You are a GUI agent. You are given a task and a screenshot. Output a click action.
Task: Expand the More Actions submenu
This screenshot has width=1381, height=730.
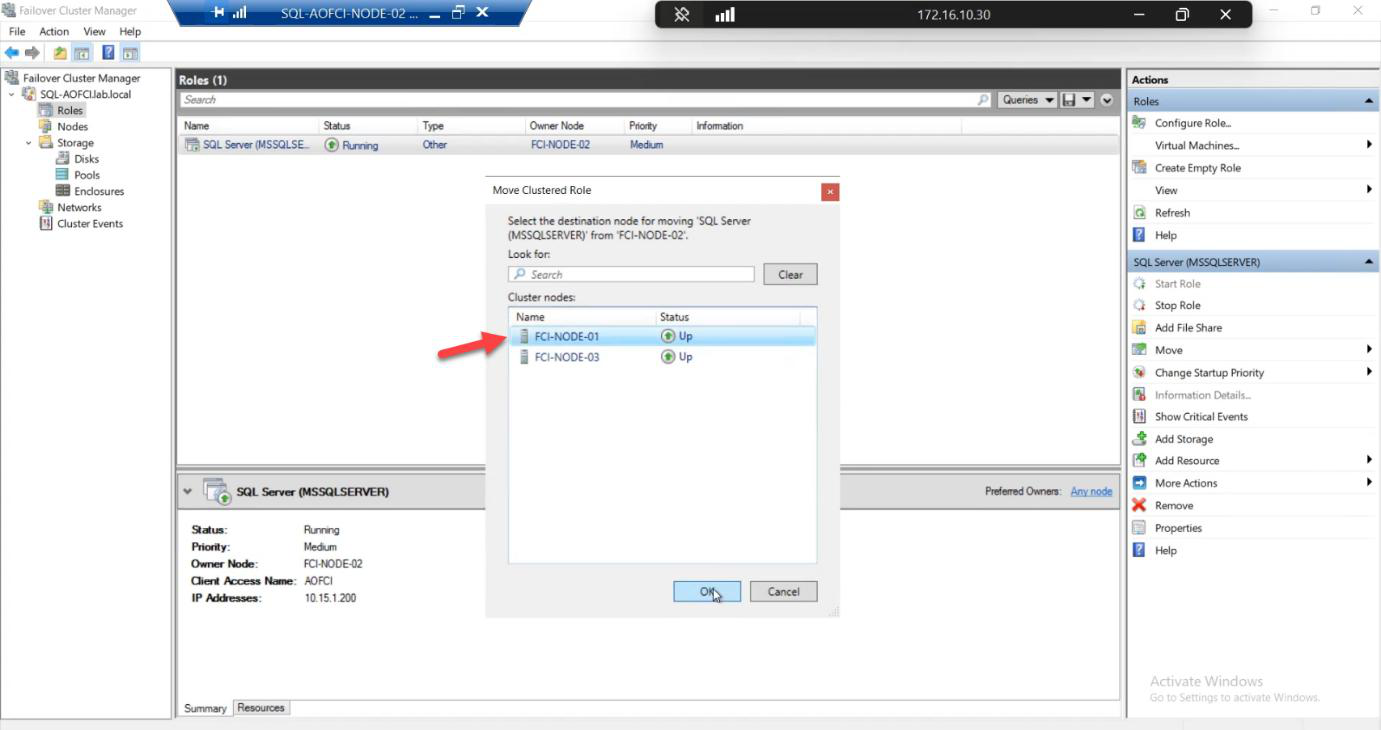click(1369, 483)
